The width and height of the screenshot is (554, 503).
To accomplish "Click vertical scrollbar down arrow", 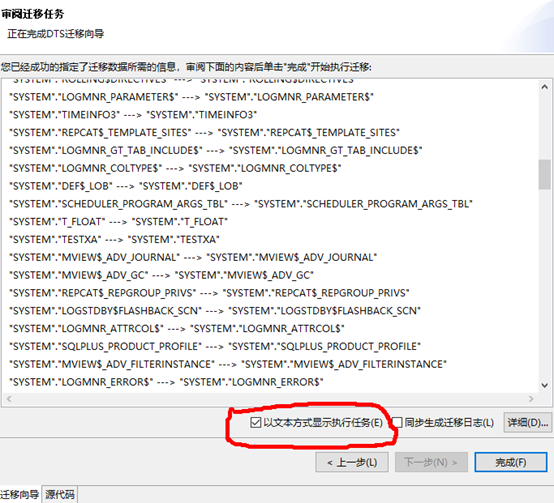I will click(544, 385).
